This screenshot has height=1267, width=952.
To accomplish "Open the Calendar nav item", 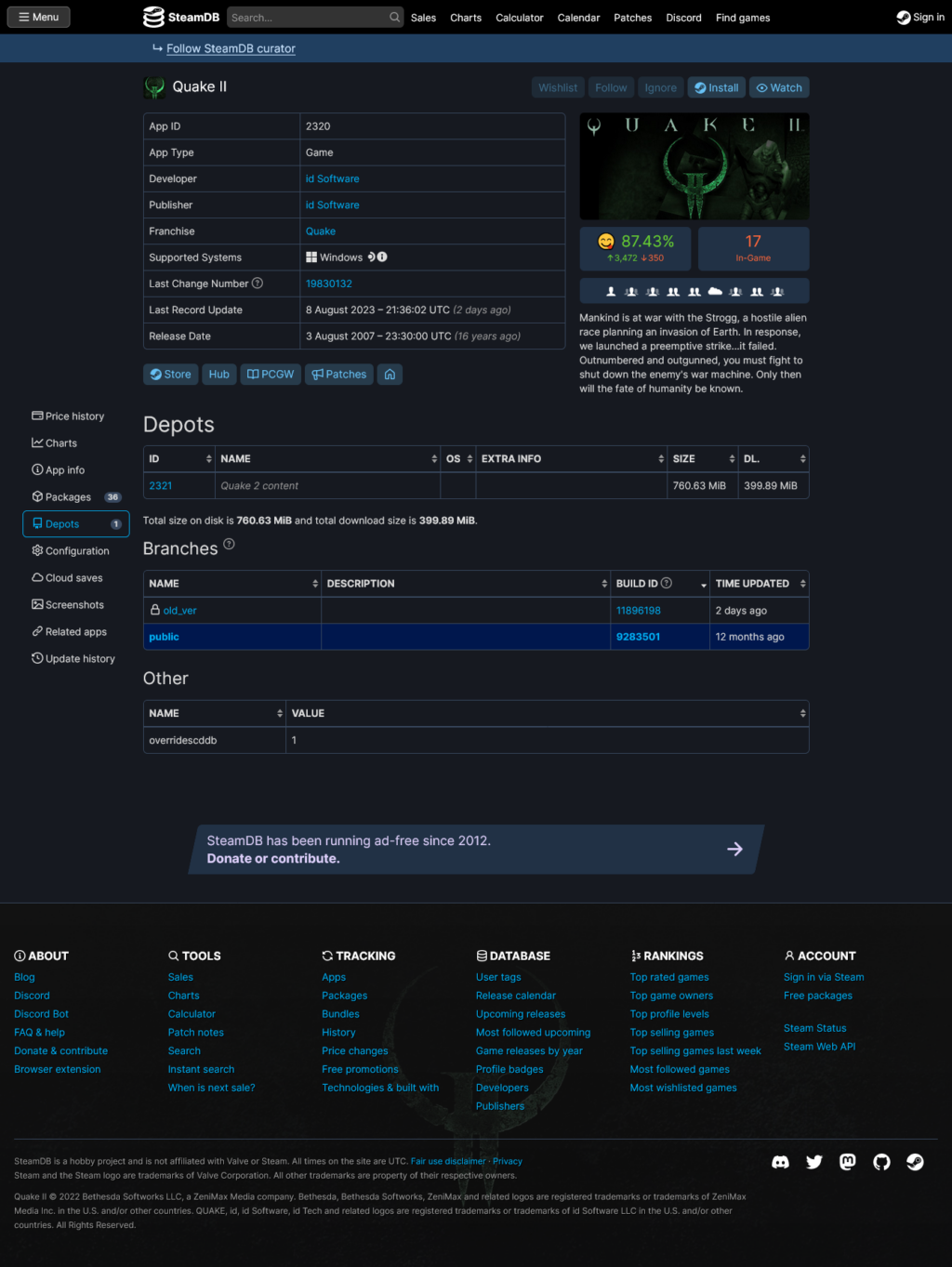I will tap(578, 18).
